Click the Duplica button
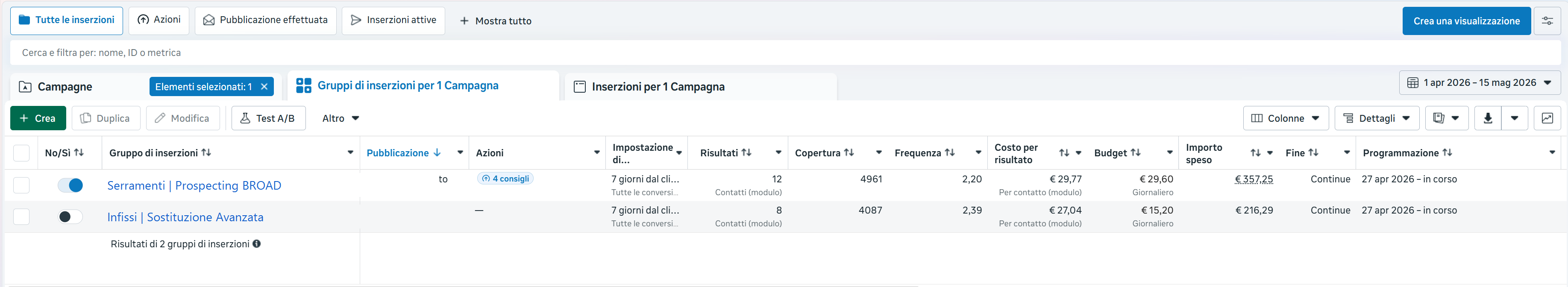 [106, 118]
